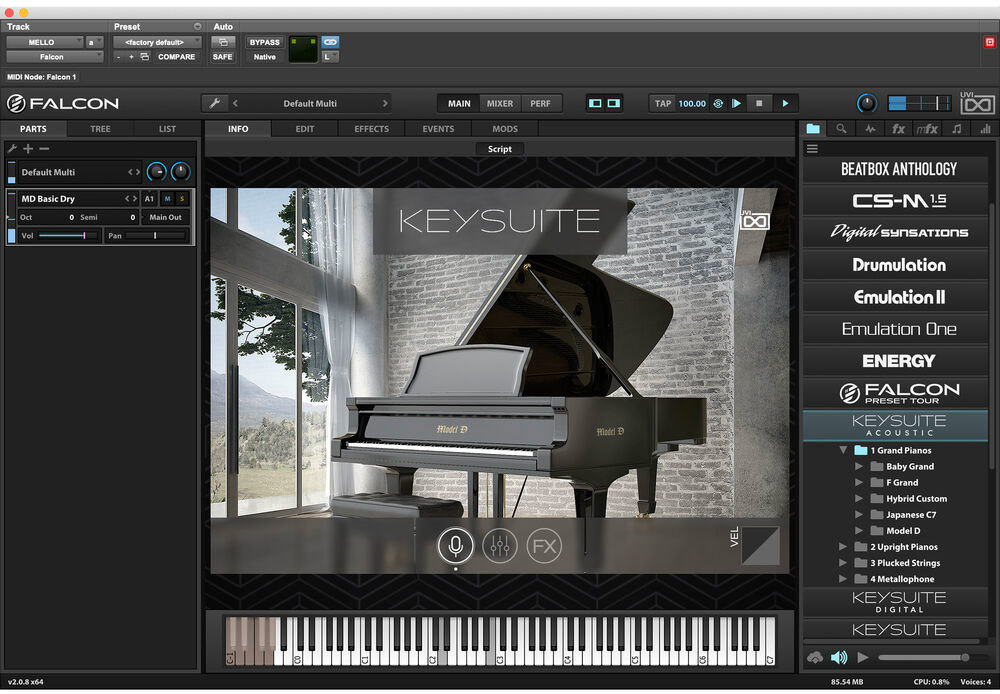Open the microphone settings page
Image resolution: width=1000 pixels, height=694 pixels.
coord(455,546)
